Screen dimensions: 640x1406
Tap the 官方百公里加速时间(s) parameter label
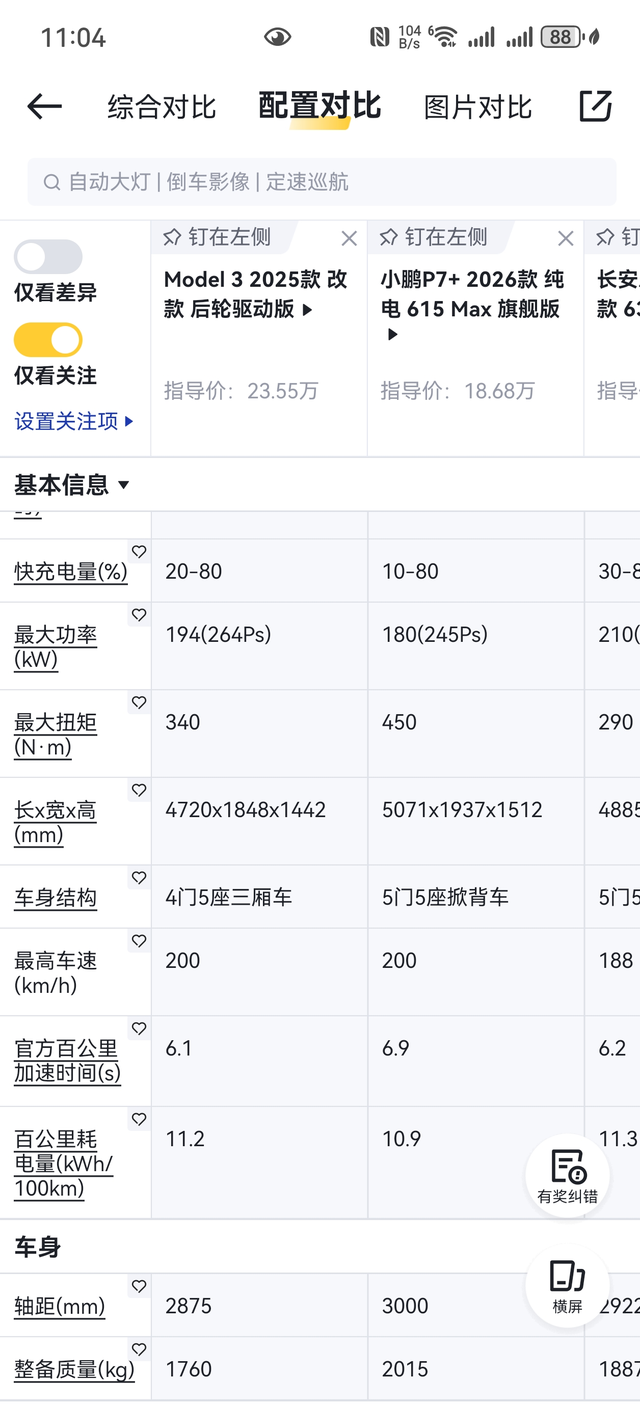(x=68, y=1061)
